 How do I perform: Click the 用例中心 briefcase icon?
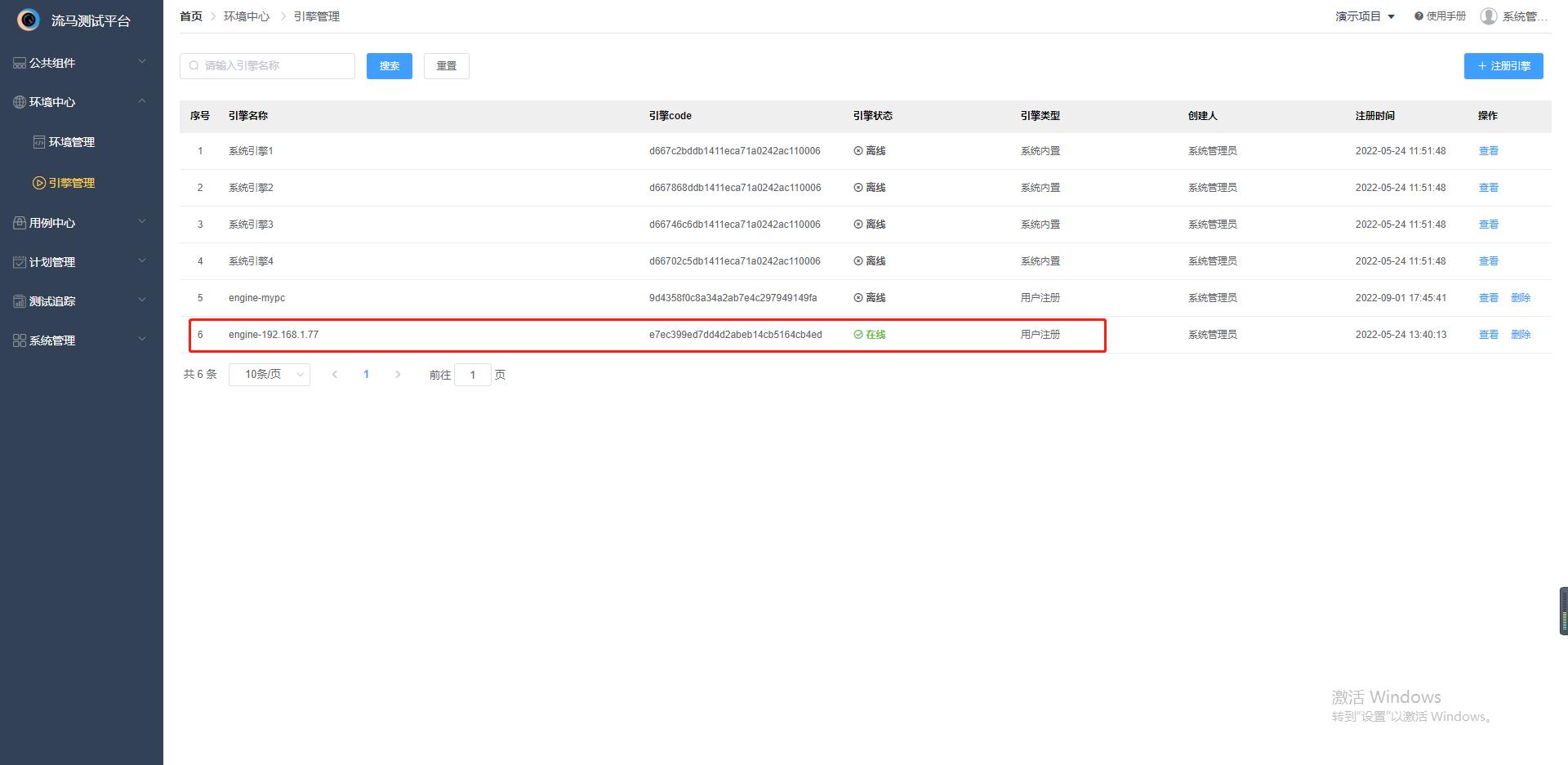[x=20, y=223]
